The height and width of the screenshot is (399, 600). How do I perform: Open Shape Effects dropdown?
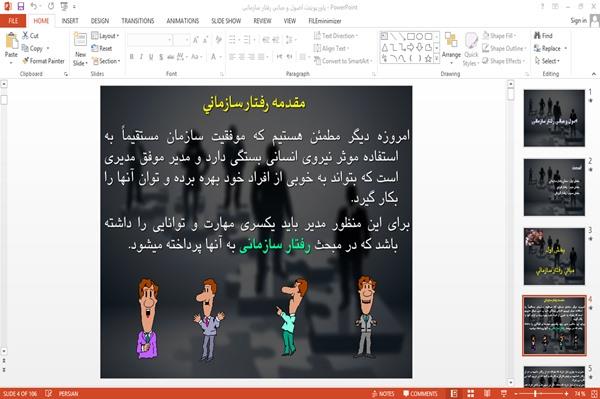click(x=504, y=61)
